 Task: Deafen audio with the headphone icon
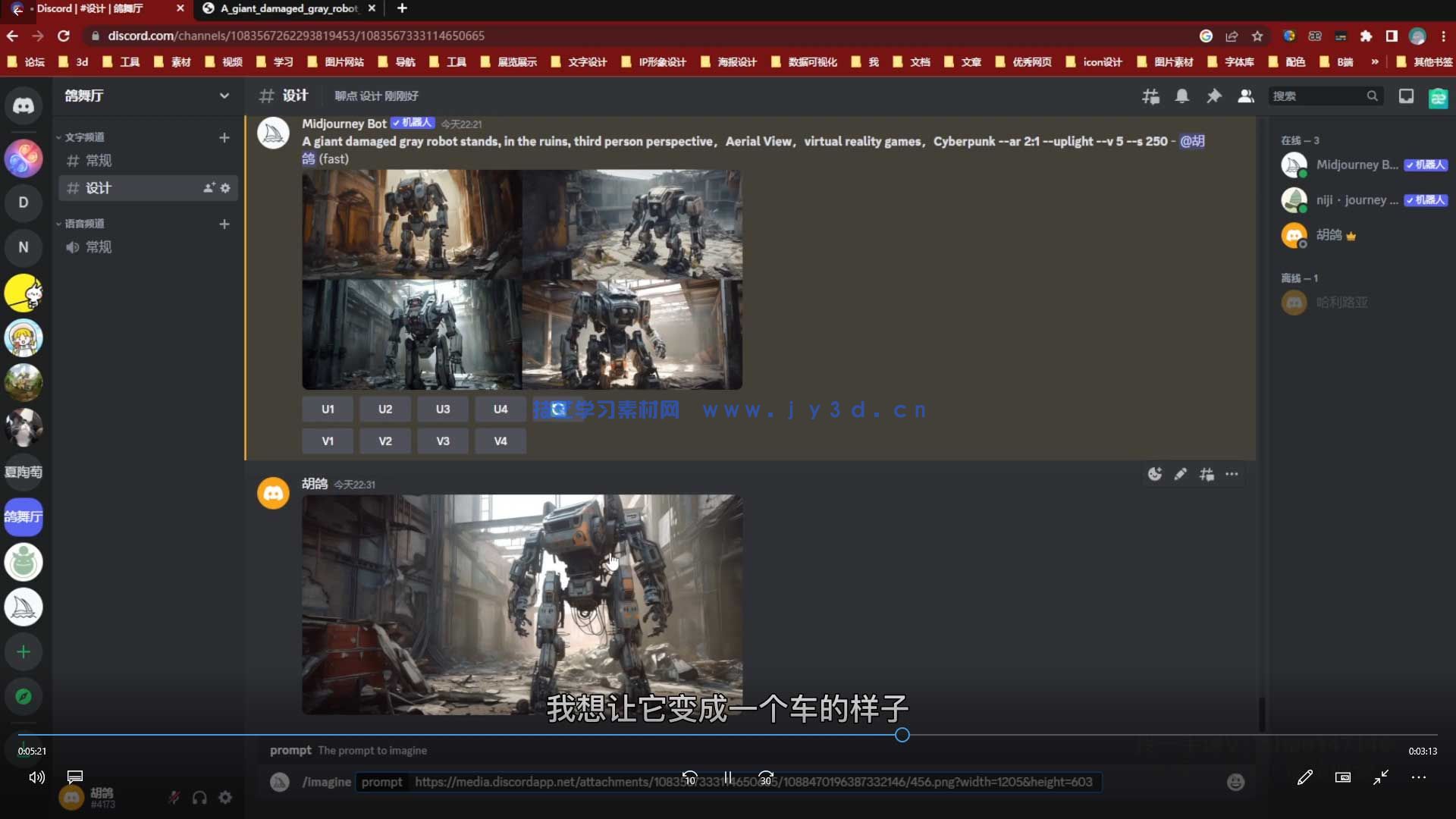[x=199, y=797]
